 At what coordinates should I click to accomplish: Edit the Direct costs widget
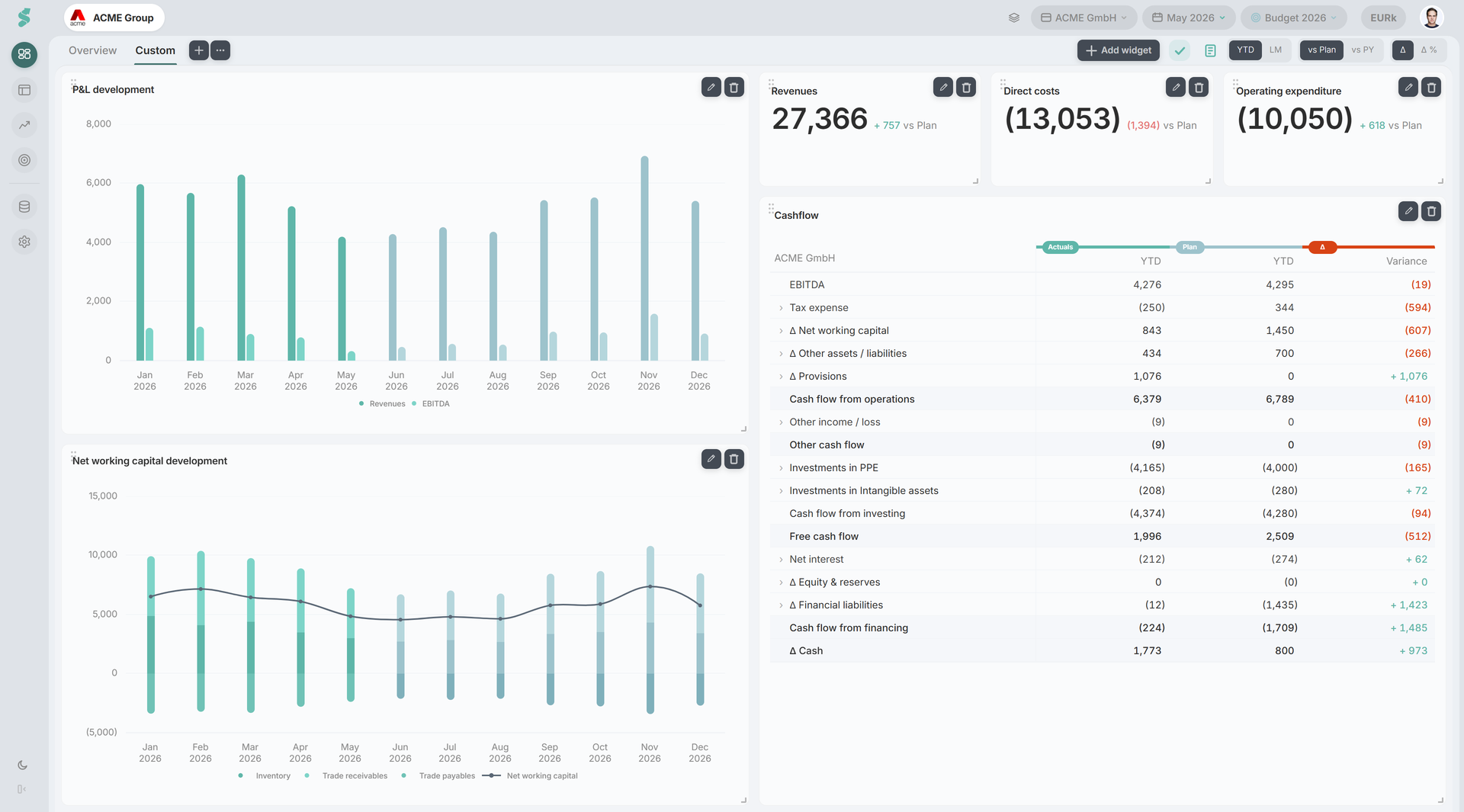coord(1176,87)
